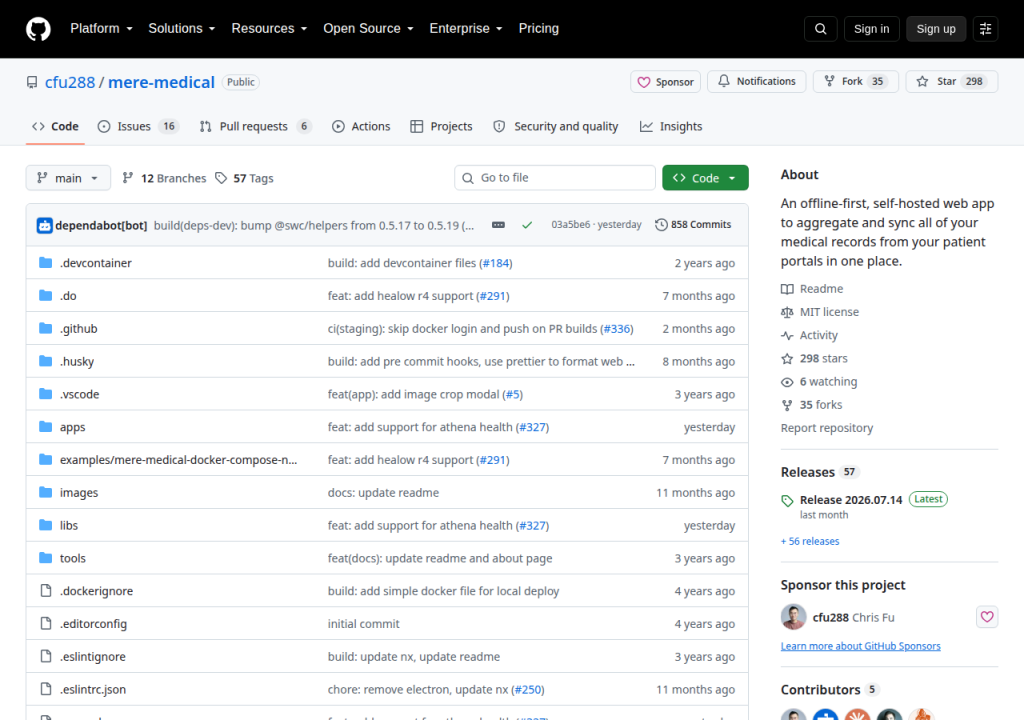
Task: Click the dependabot avatar icon
Action: tap(44, 225)
